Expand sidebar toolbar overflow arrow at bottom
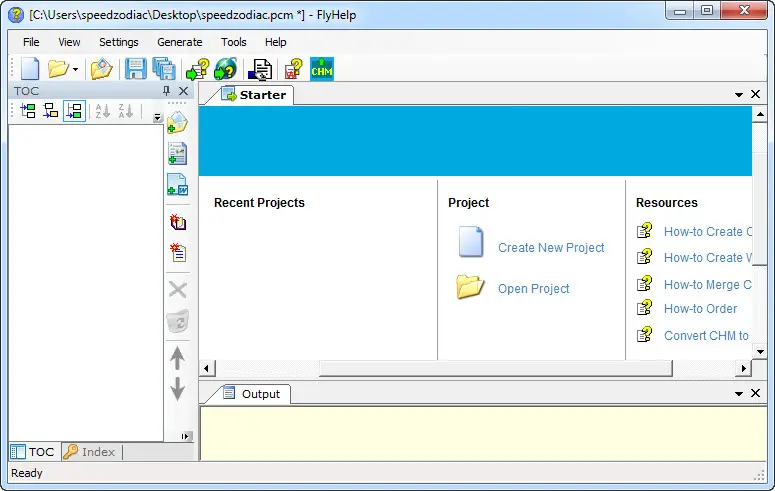This screenshot has height=491, width=775. click(x=185, y=436)
